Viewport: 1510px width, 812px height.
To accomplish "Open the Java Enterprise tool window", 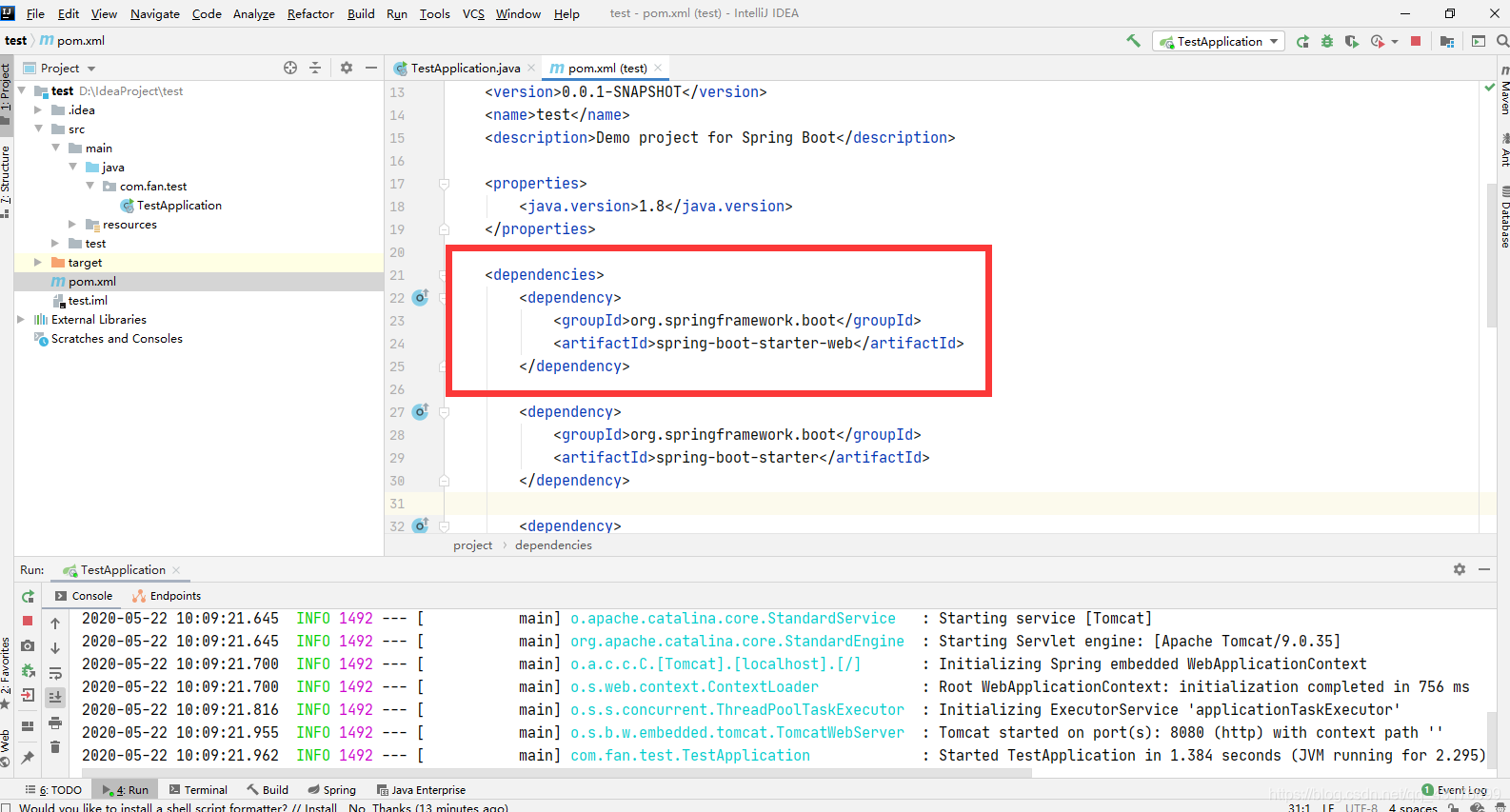I will [421, 790].
